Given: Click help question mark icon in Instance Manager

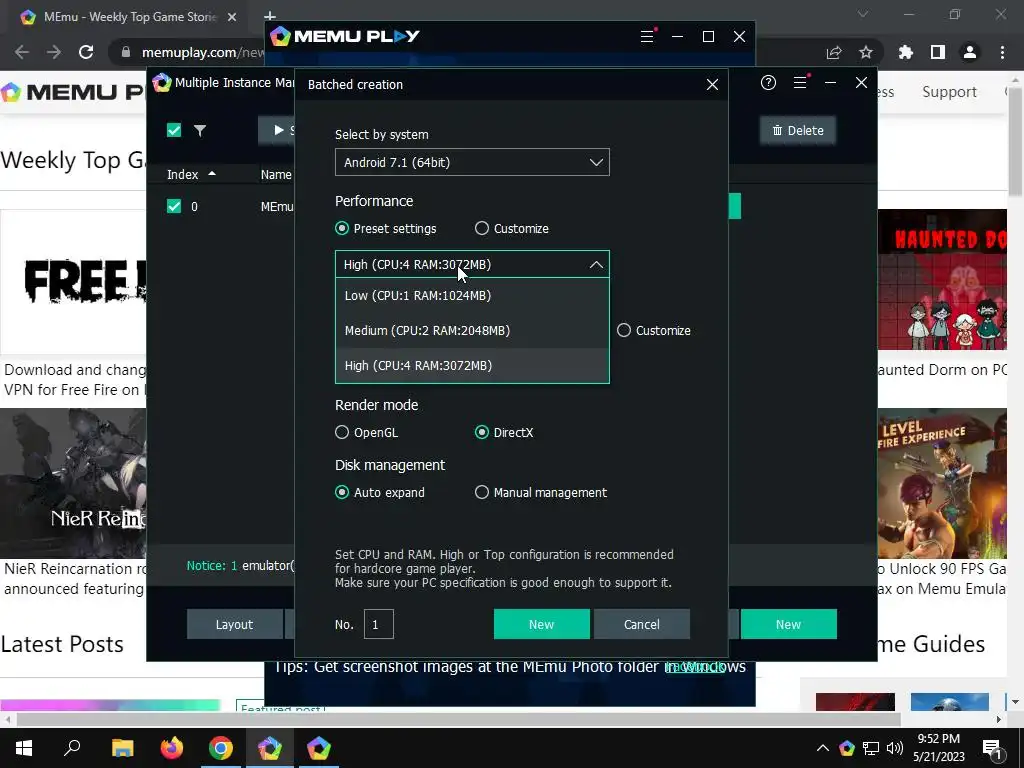Looking at the screenshot, I should tap(768, 82).
